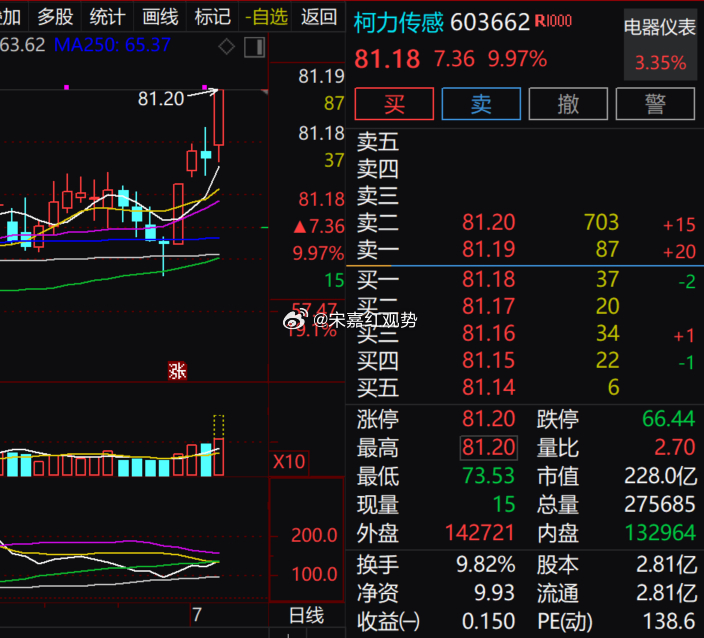This screenshot has width=704, height=638.
Task: Click 最低 value 73.53
Action: (x=489, y=476)
